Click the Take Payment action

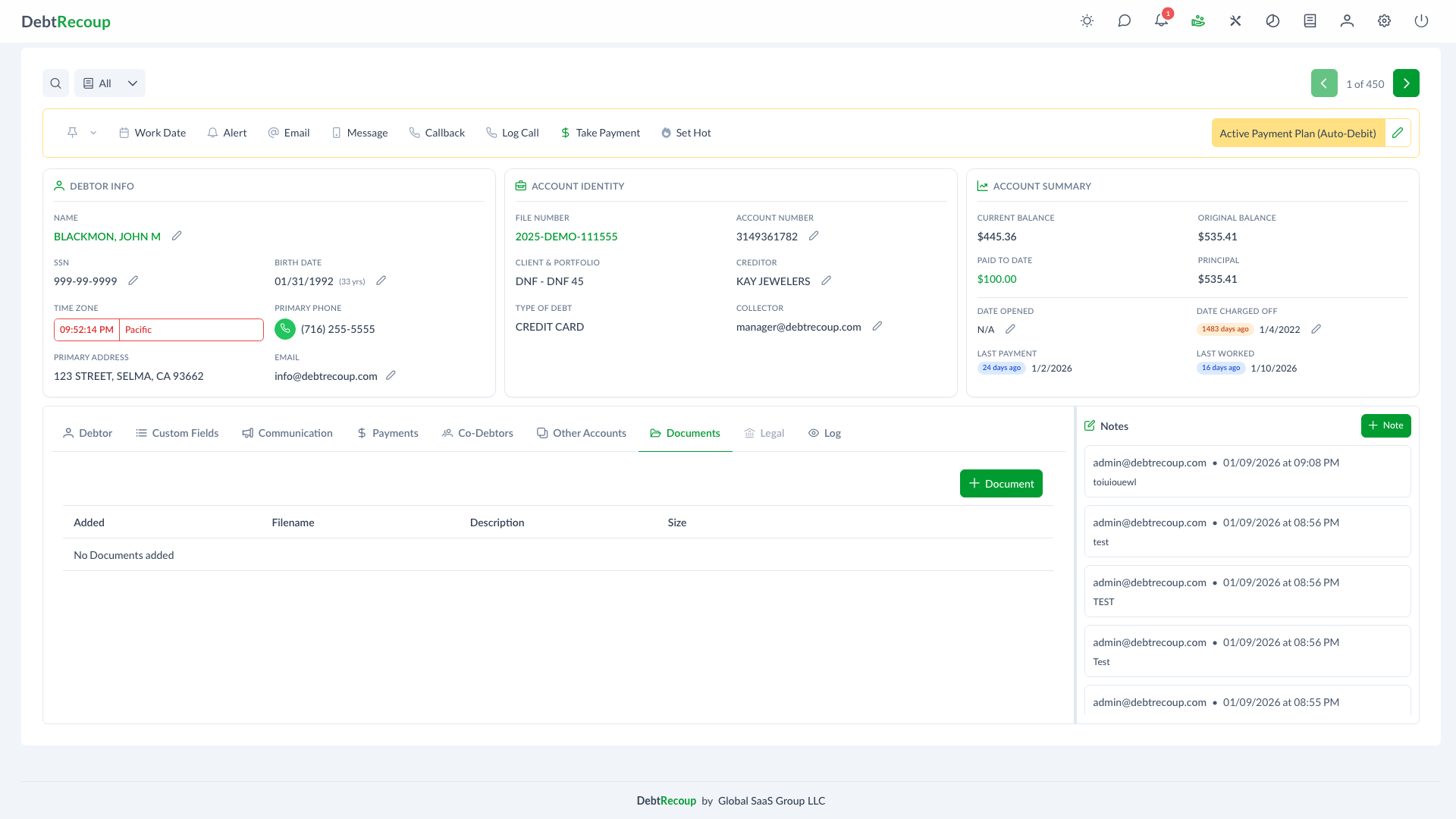[x=600, y=133]
